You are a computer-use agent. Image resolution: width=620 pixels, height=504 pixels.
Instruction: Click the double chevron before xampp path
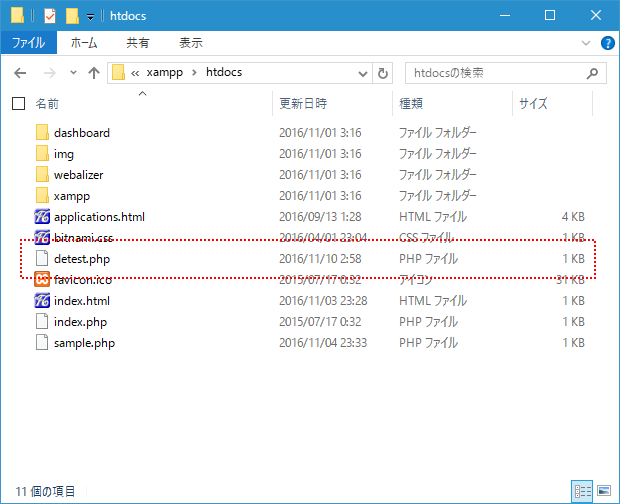point(135,73)
